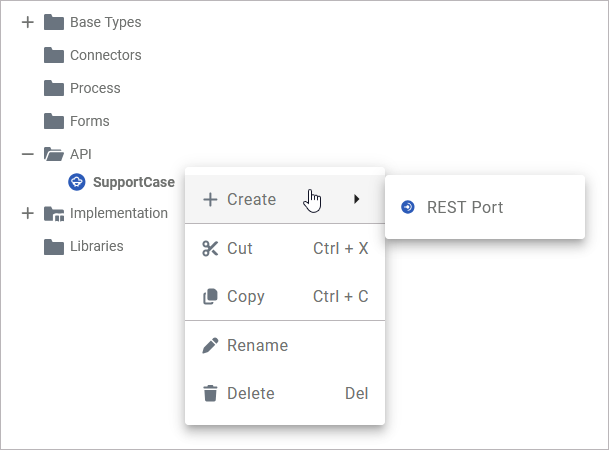Expand the Implementation tree node
This screenshot has height=450, width=609.
28,214
